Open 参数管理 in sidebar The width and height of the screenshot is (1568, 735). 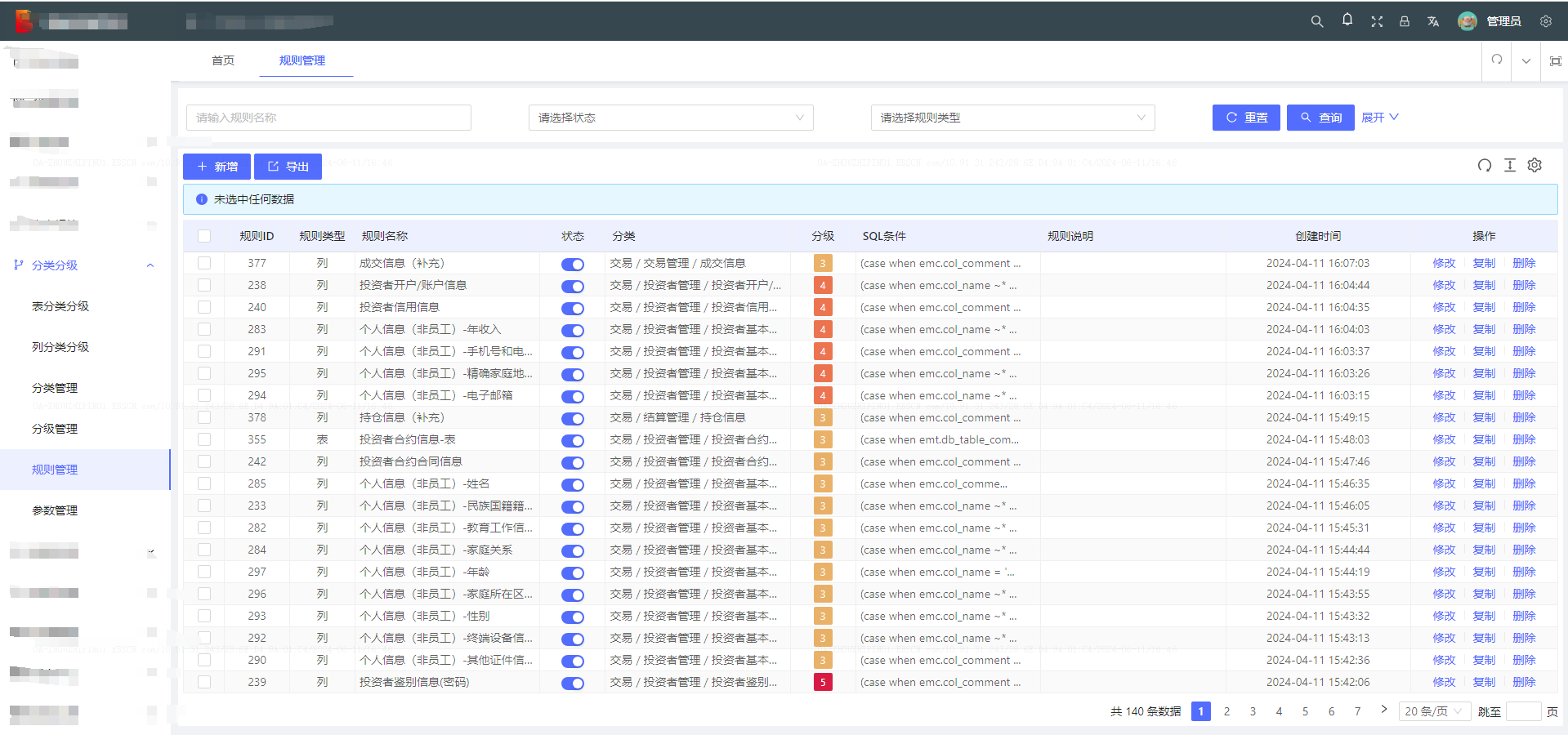click(55, 510)
